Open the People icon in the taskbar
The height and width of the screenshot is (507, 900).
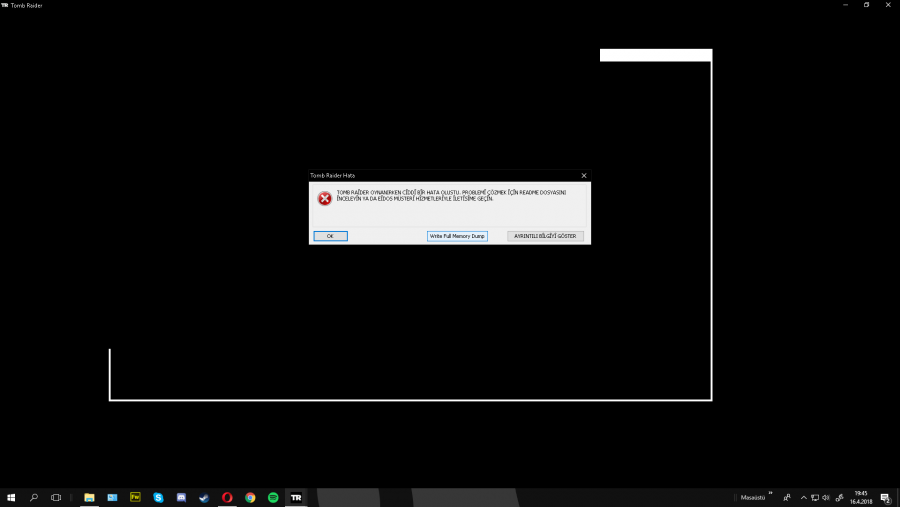pos(787,498)
